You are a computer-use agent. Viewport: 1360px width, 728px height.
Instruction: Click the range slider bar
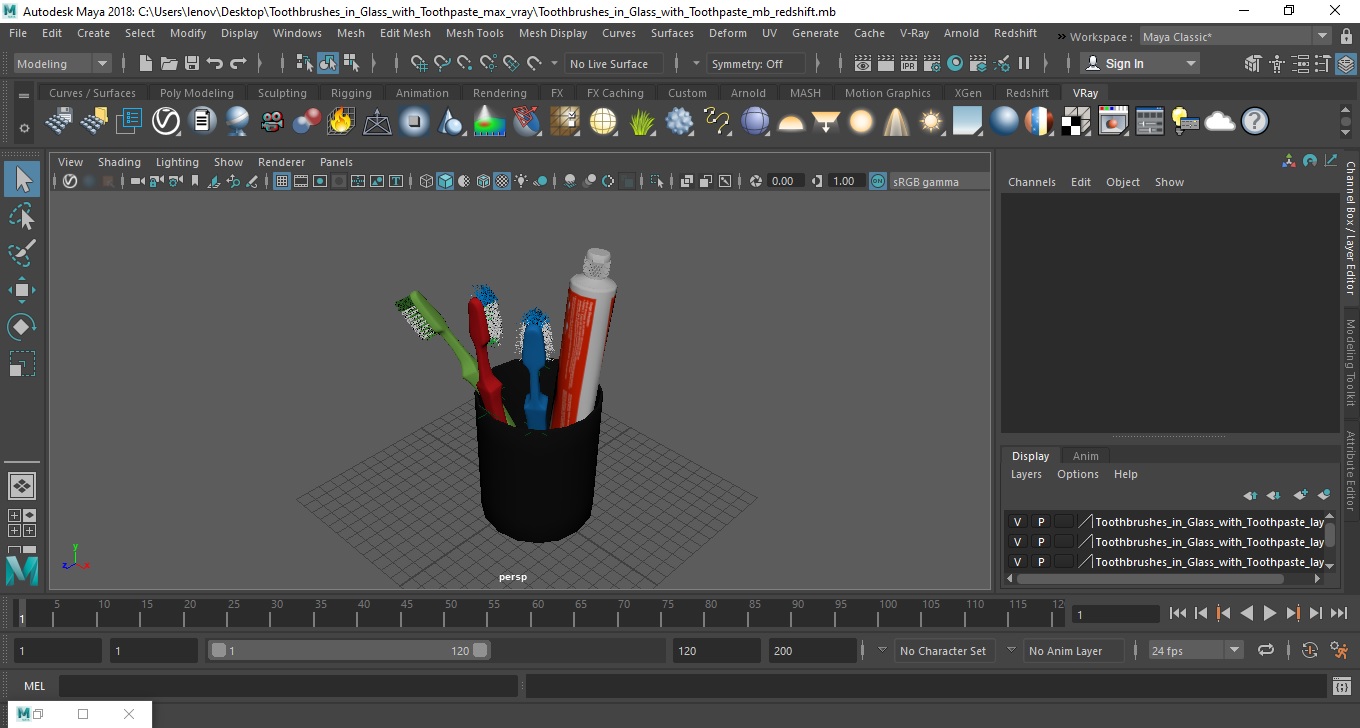(348, 650)
